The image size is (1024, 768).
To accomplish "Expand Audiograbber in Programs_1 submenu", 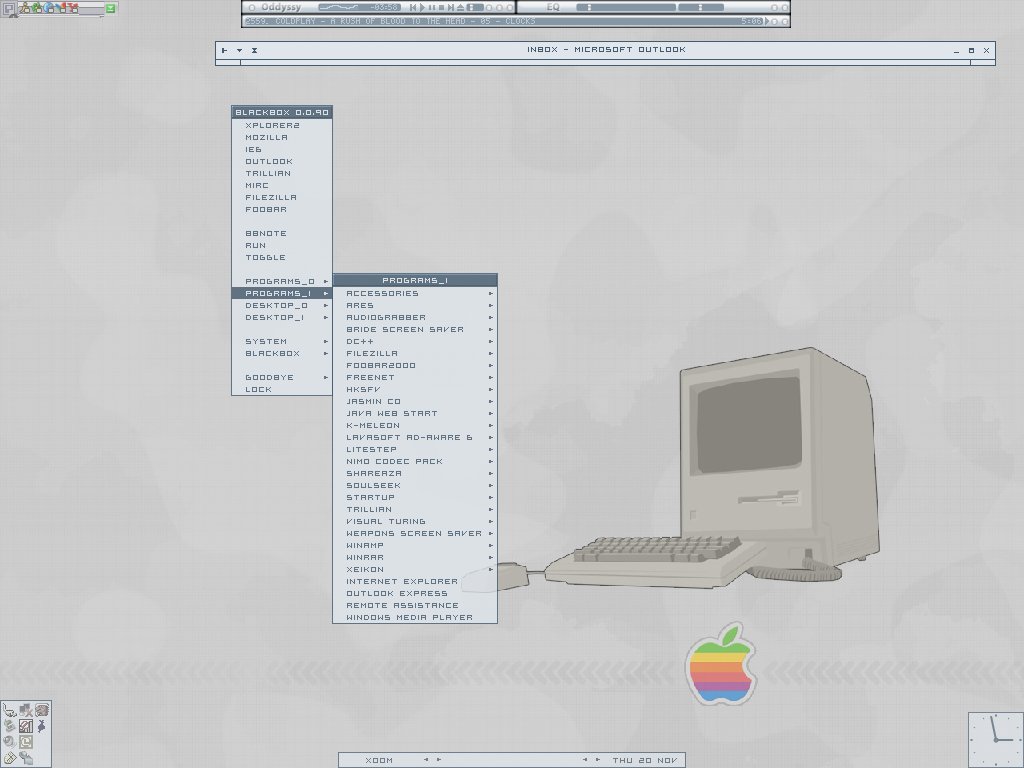I will click(x=415, y=317).
